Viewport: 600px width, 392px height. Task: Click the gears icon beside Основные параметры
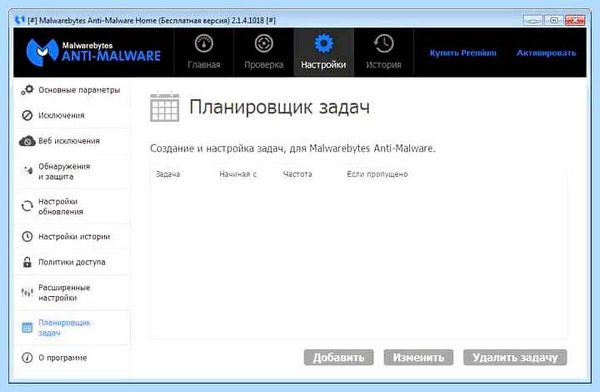point(27,90)
